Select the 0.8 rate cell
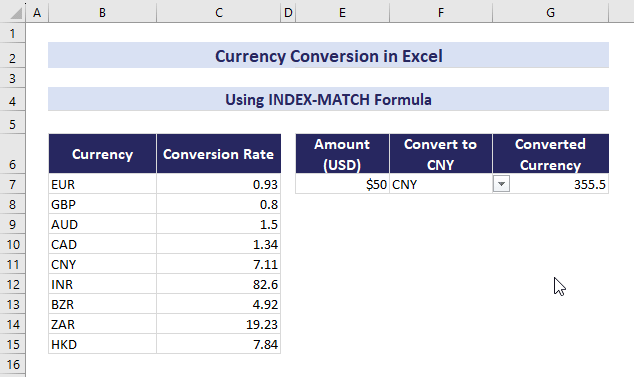634x377 pixels. pos(219,204)
